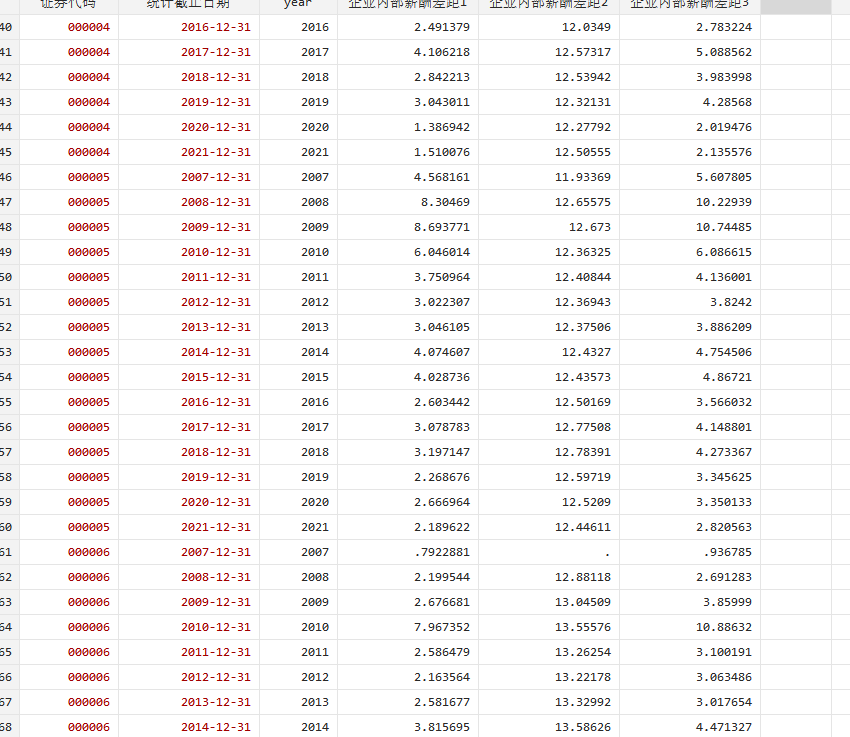Click cell containing 10.74485
The height and width of the screenshot is (737, 850).
(x=690, y=227)
